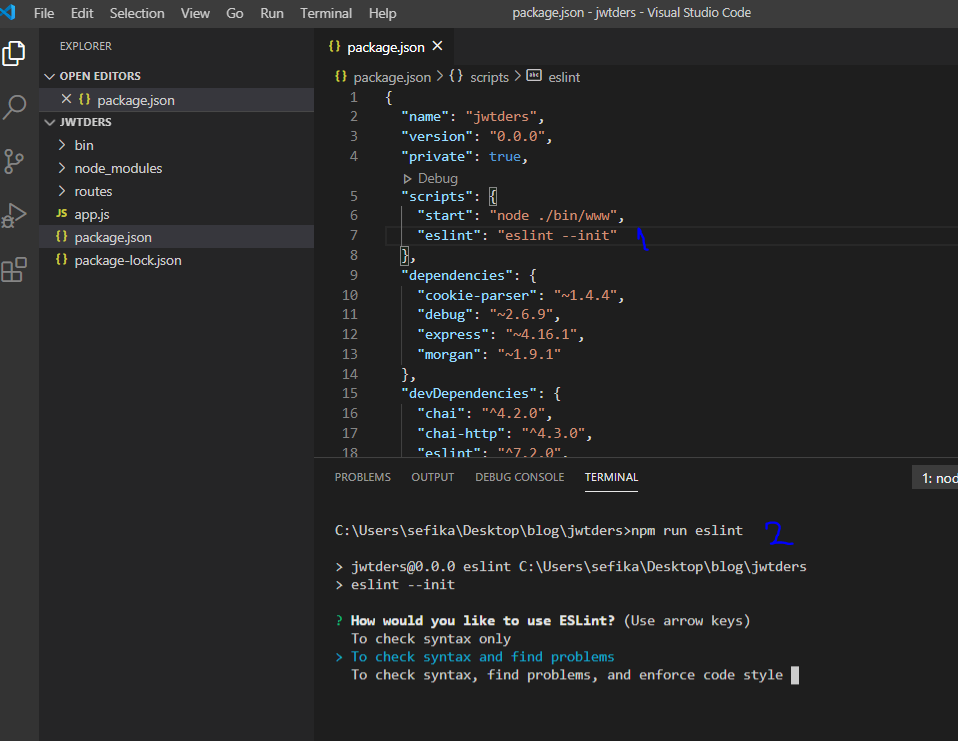Viewport: 958px width, 741px height.
Task: Select the package.json editor tab
Action: (386, 47)
